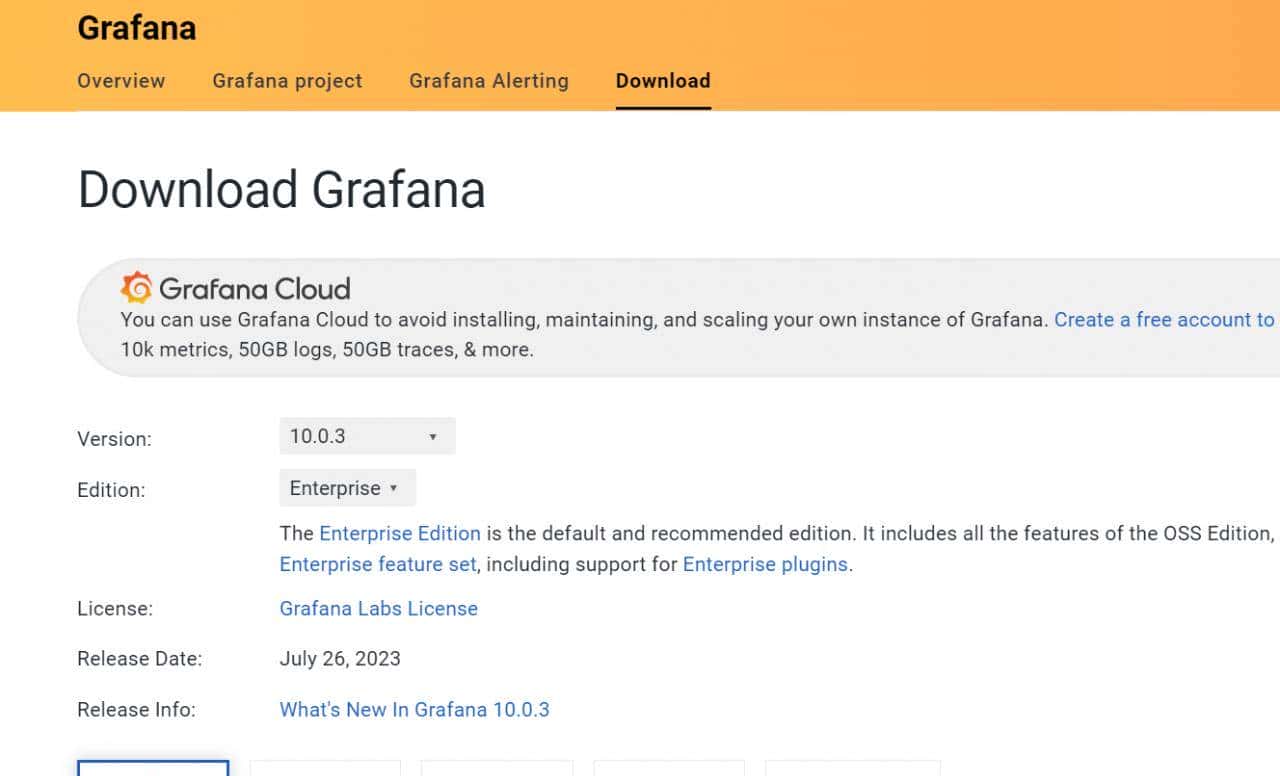The height and width of the screenshot is (776, 1280).
Task: Expand the Edition dropdown showing Enterprise
Action: click(347, 488)
